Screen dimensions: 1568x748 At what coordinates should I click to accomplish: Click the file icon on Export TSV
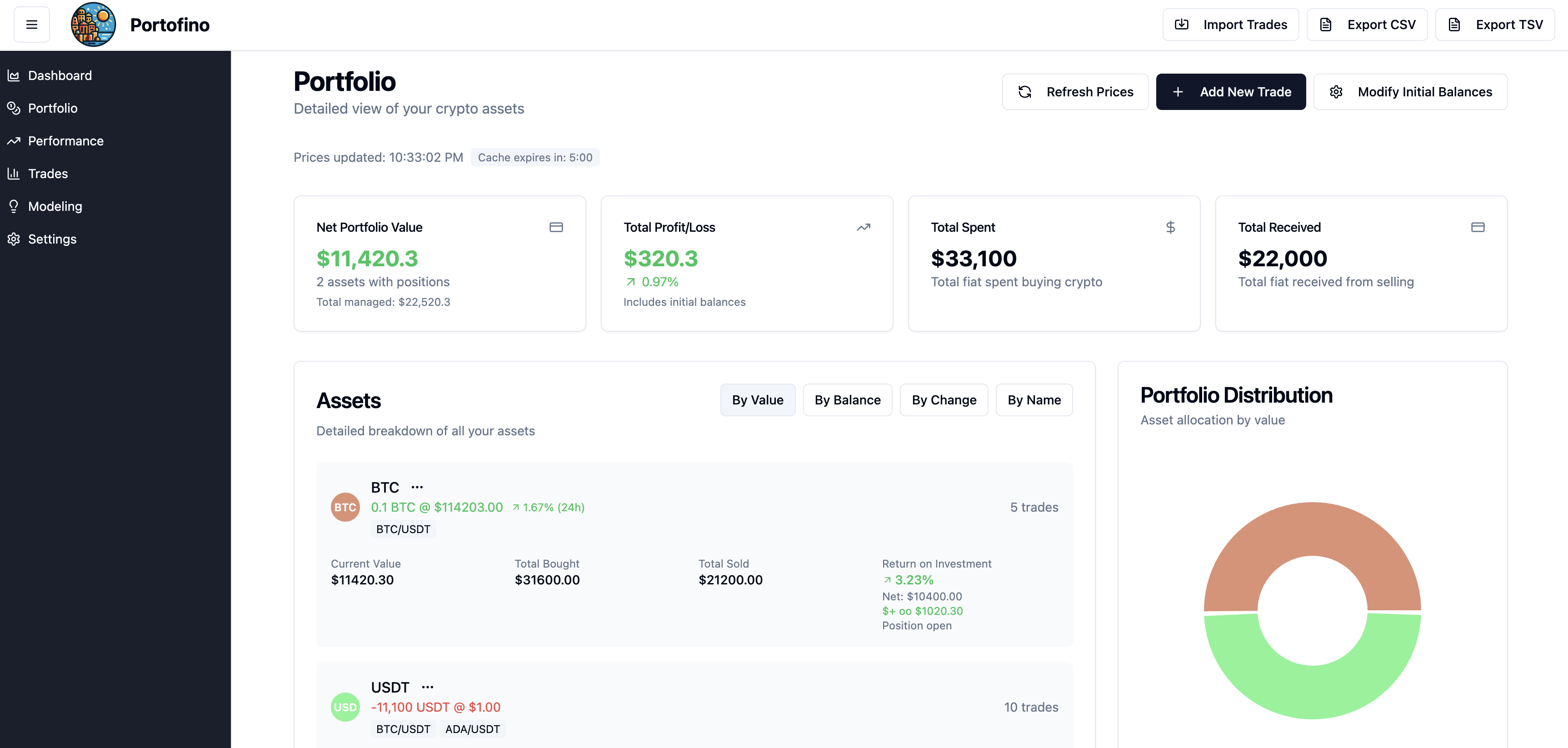pos(1453,25)
